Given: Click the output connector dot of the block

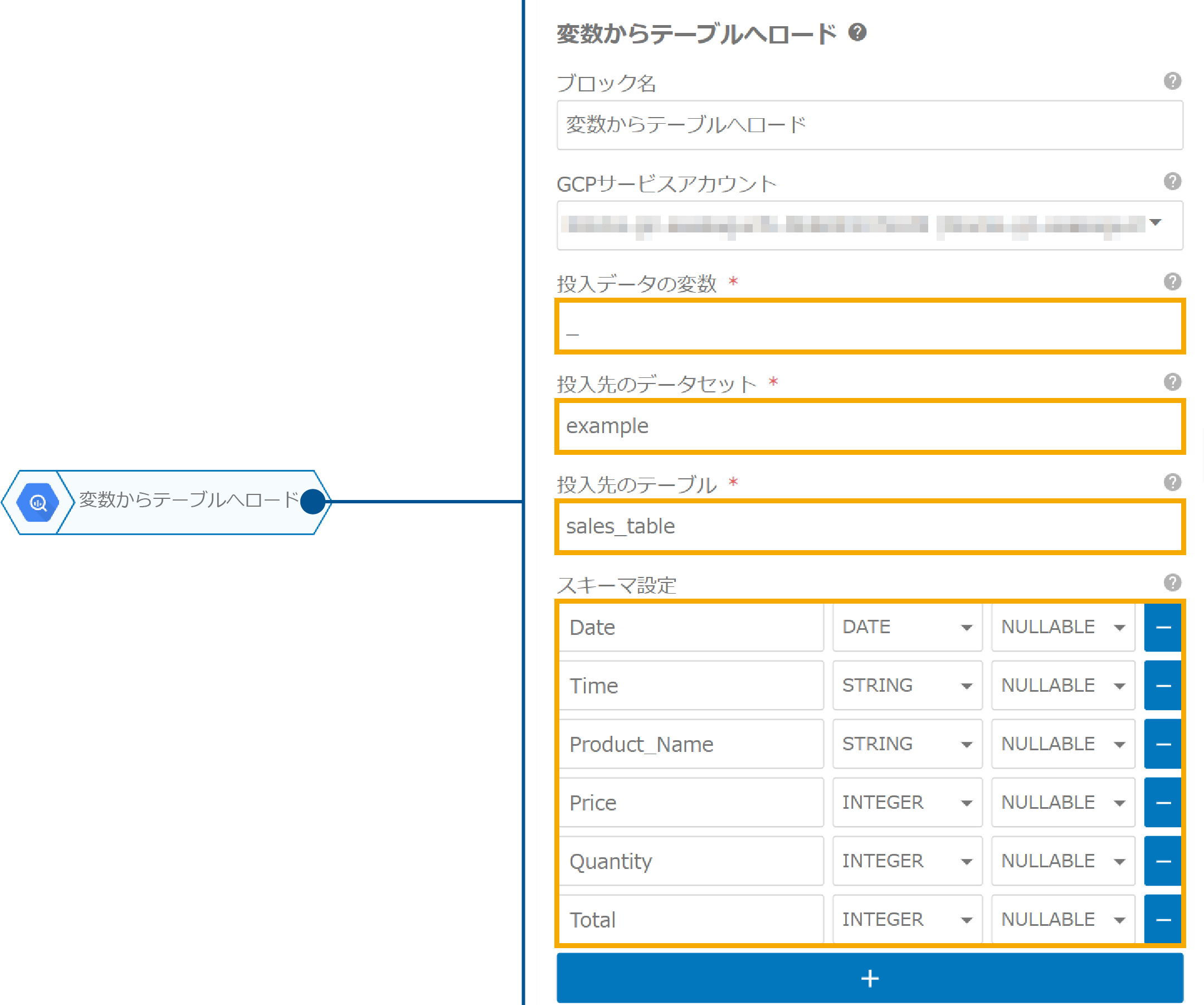Looking at the screenshot, I should [313, 502].
